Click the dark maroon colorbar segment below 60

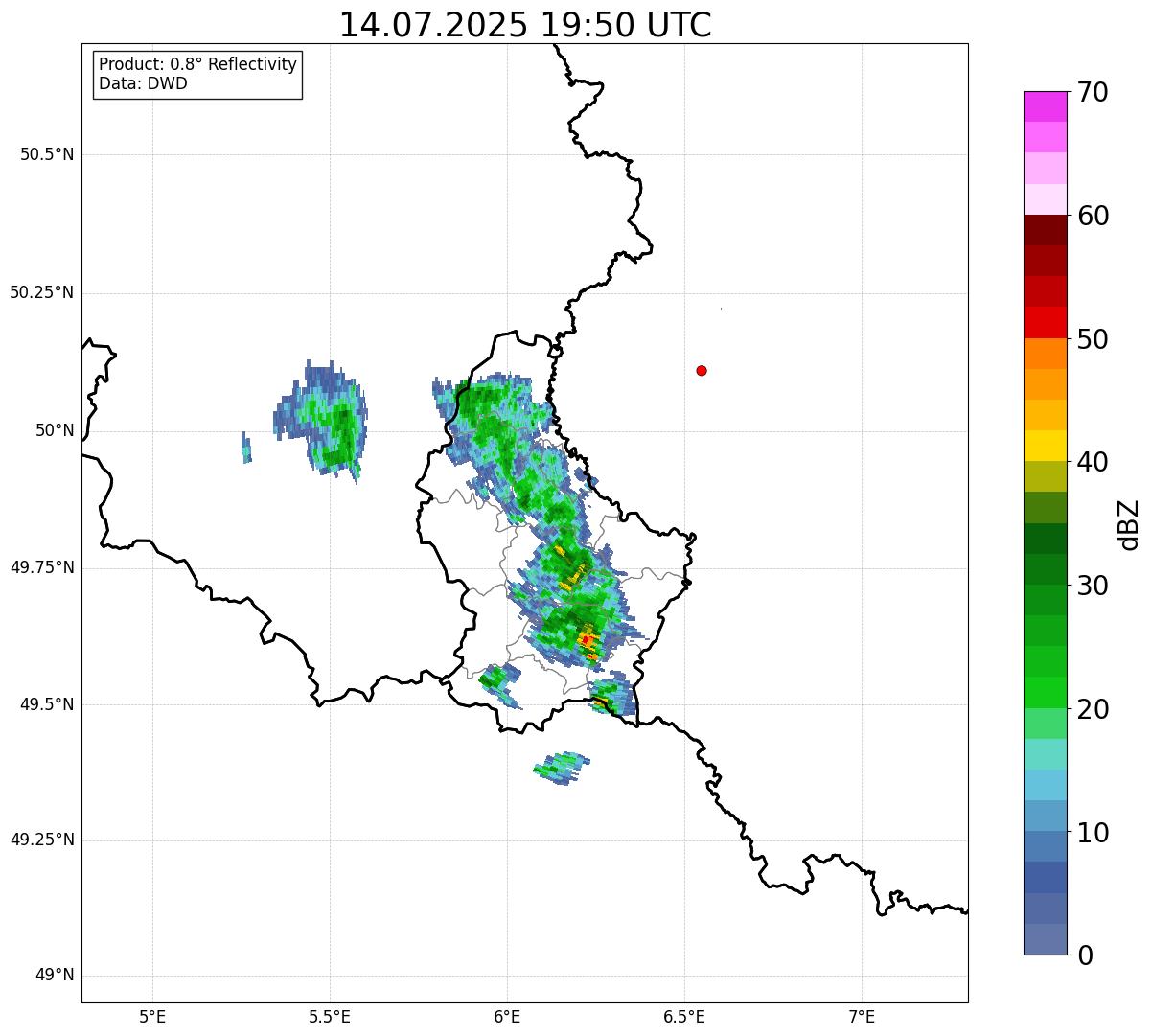click(1045, 230)
